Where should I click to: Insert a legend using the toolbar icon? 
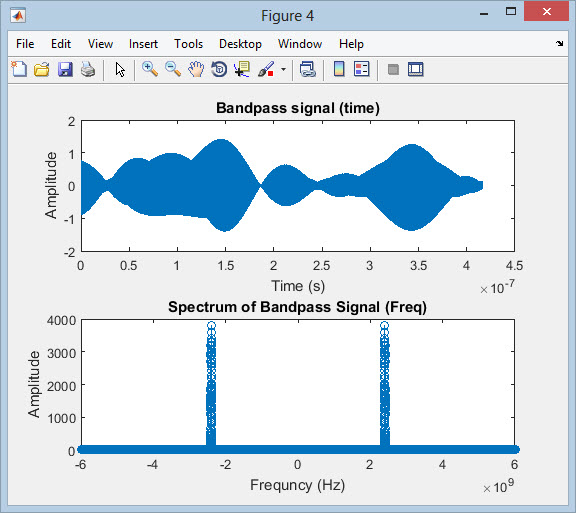coord(361,69)
